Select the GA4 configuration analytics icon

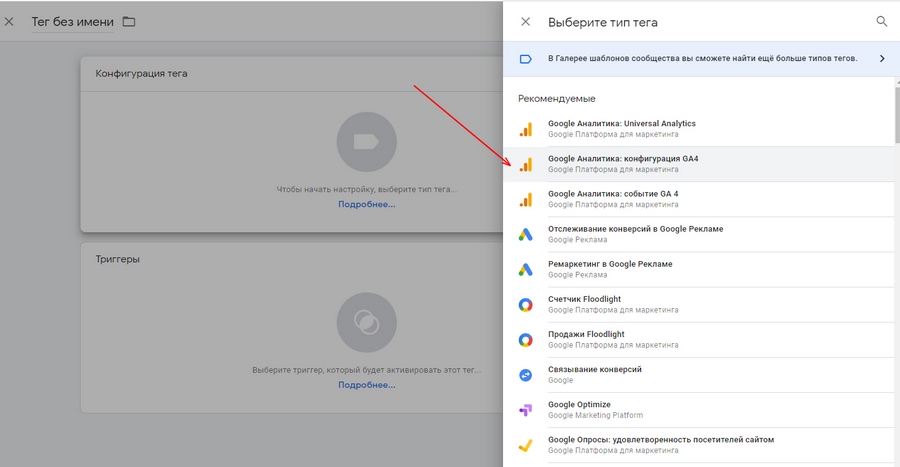point(525,164)
